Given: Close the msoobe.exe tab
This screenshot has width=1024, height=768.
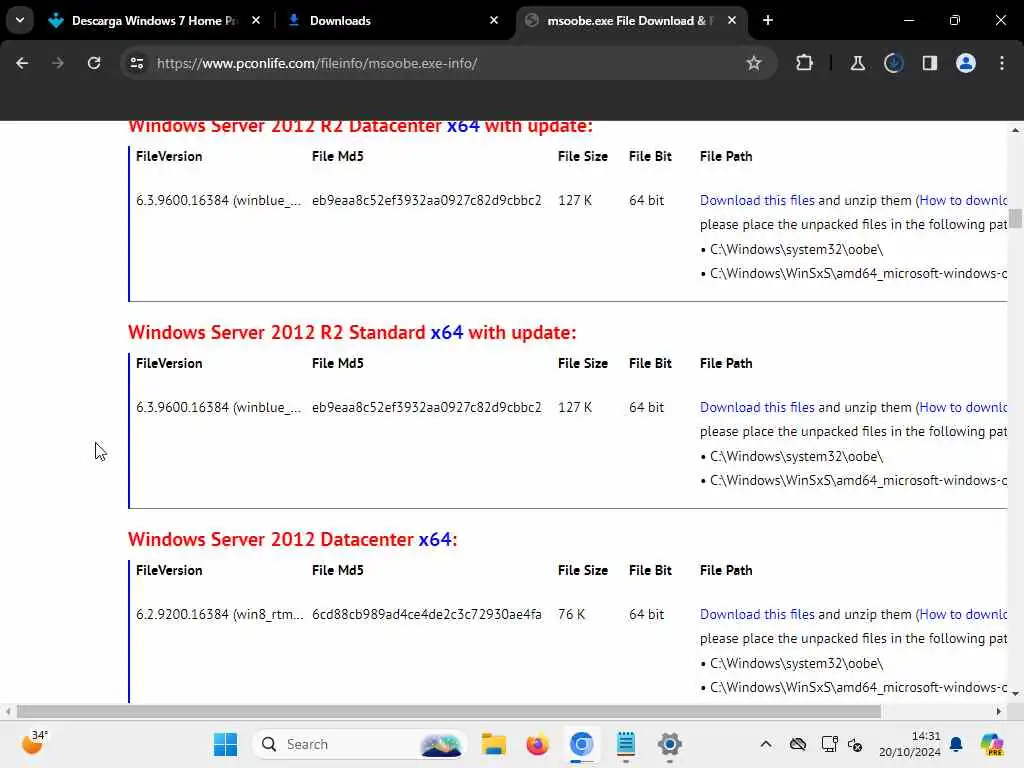Looking at the screenshot, I should [x=732, y=20].
